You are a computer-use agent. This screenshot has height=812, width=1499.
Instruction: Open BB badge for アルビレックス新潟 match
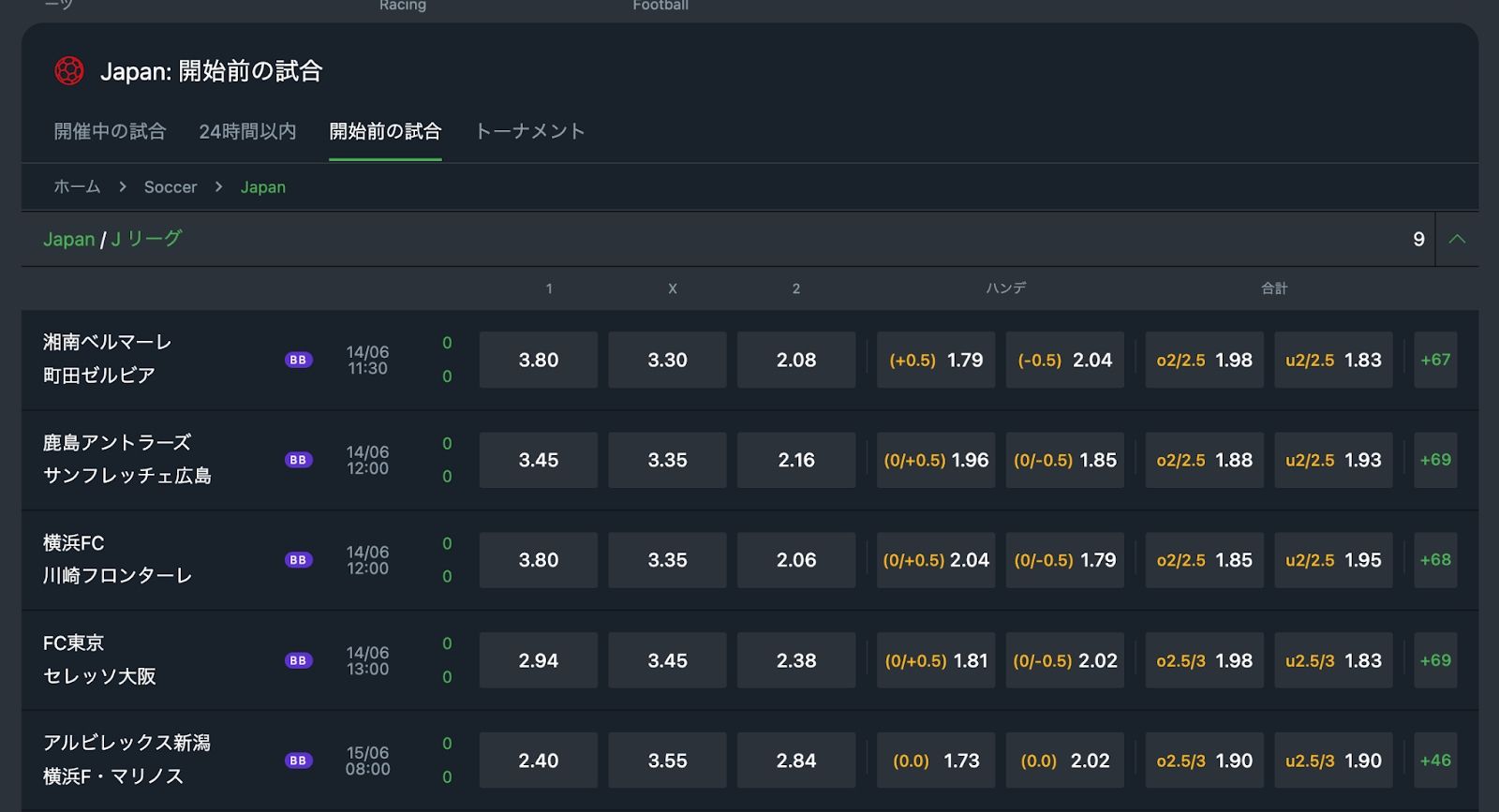coord(298,760)
